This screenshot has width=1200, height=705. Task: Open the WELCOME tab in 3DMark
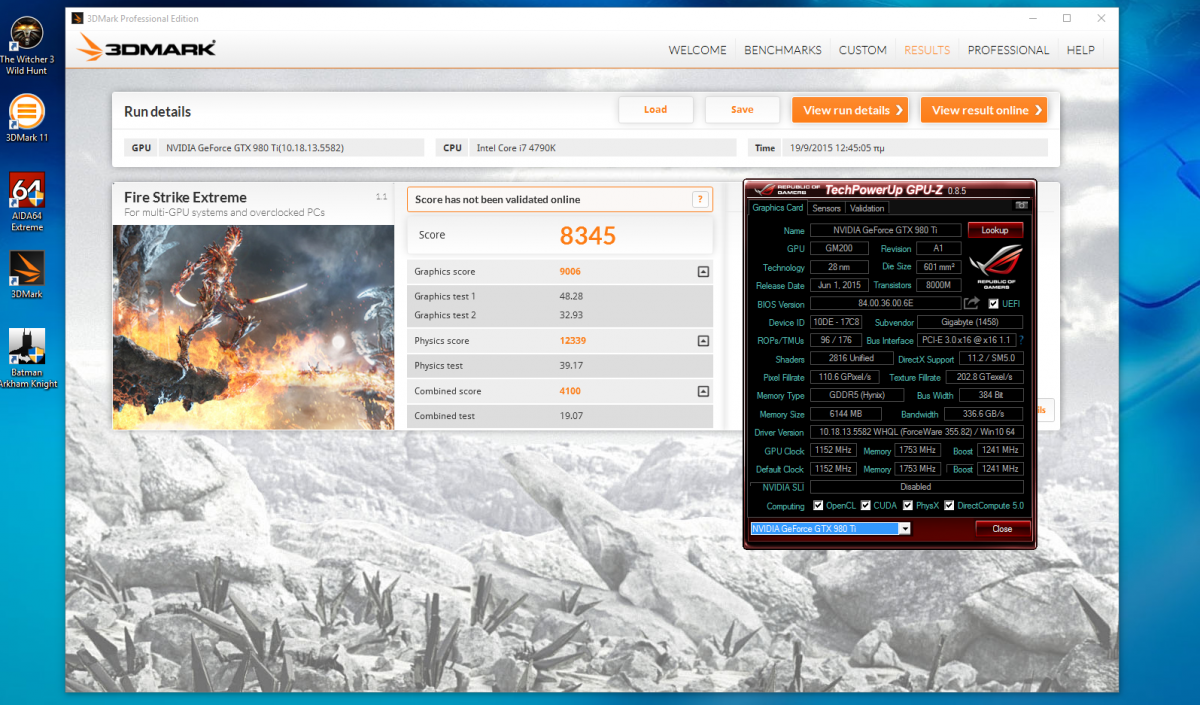click(x=698, y=50)
